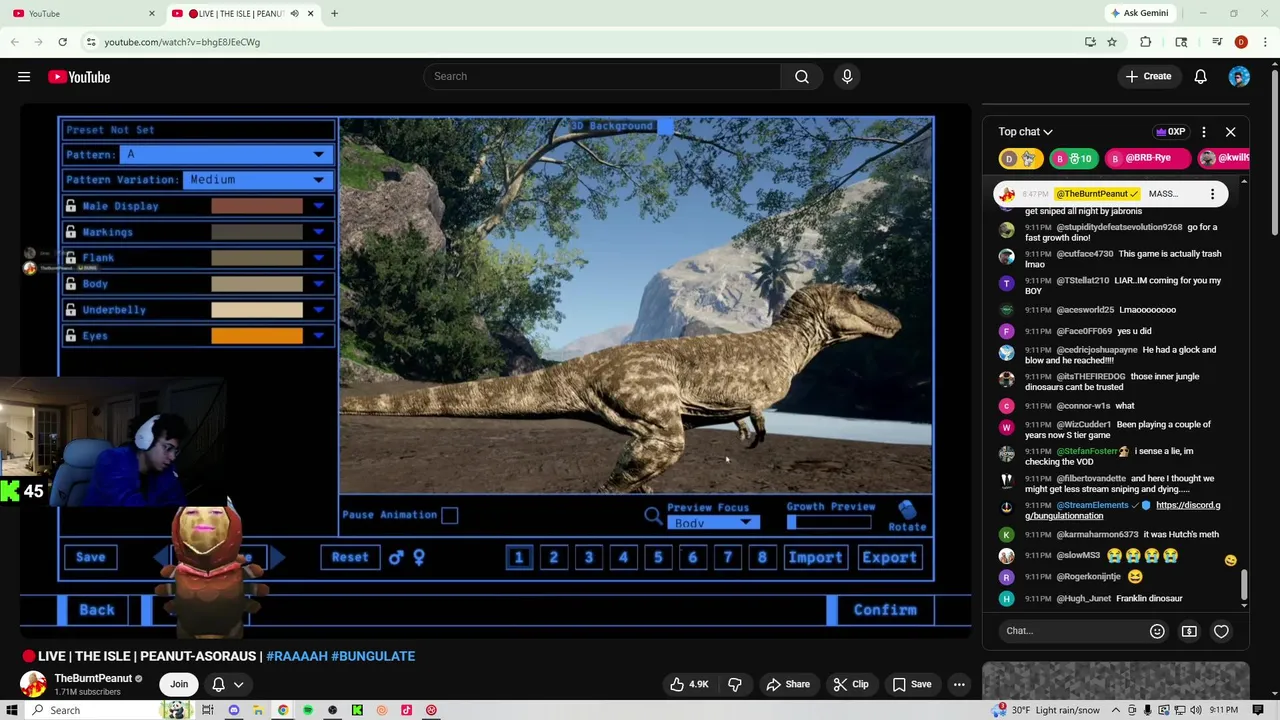
Task: Open pinned message options menu
Action: pos(1212,194)
